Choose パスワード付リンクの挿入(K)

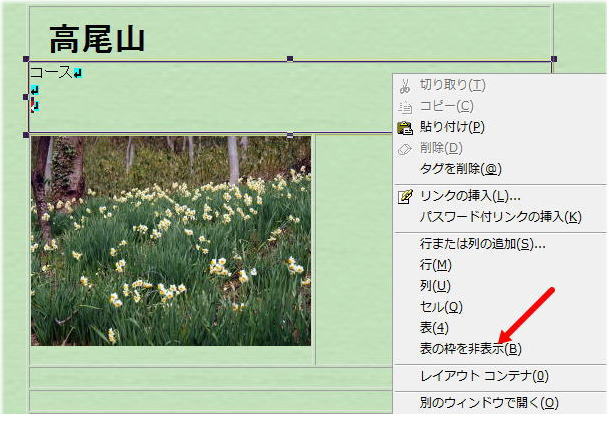click(x=501, y=217)
